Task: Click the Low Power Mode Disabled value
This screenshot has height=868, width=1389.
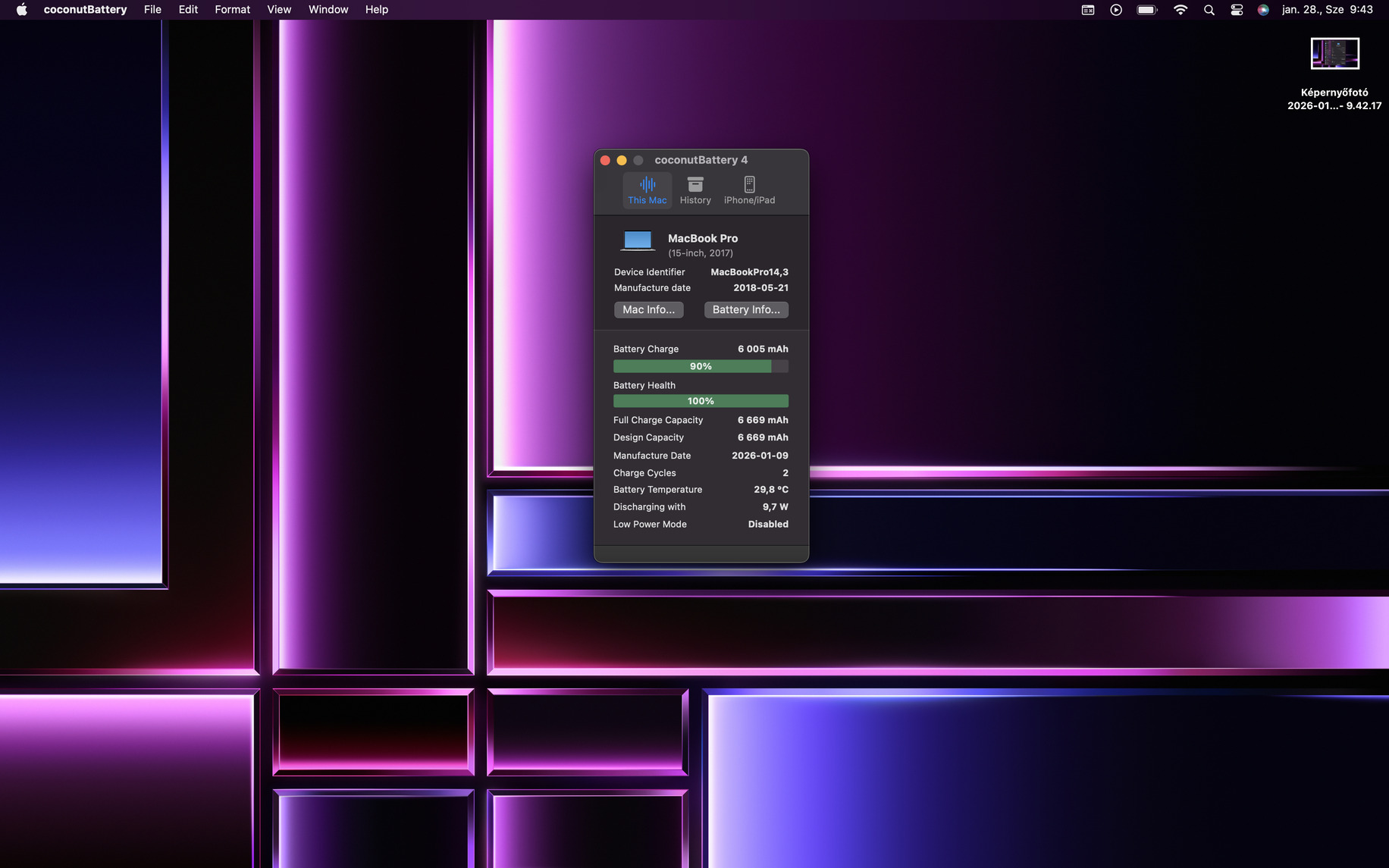Action: point(768,525)
